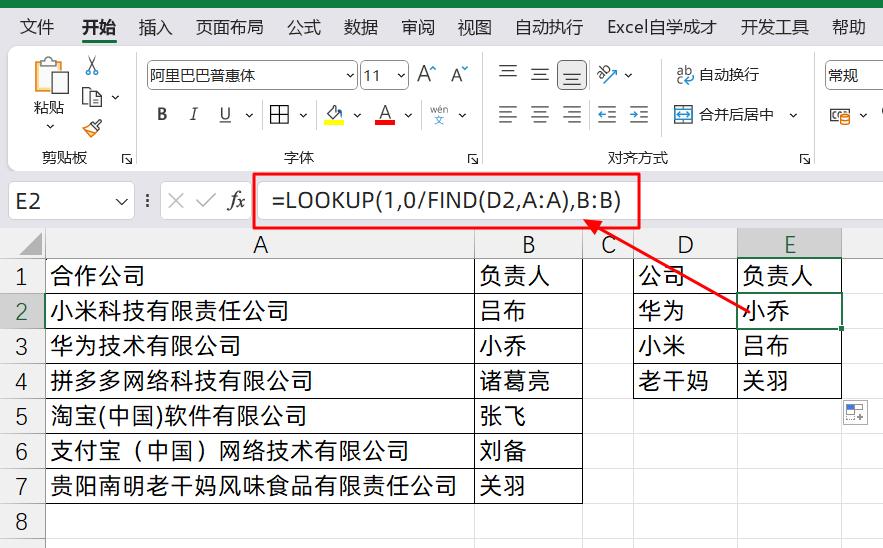The width and height of the screenshot is (883, 548).
Task: Switch to the 开发工具 tab
Action: (775, 26)
